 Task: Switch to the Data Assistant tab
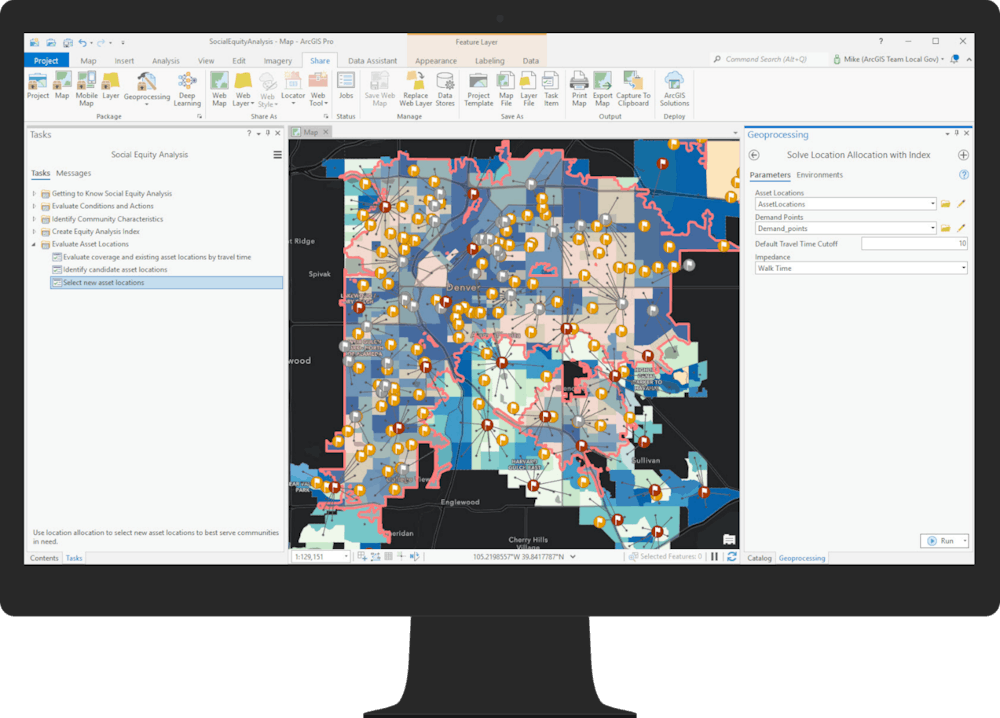point(372,61)
